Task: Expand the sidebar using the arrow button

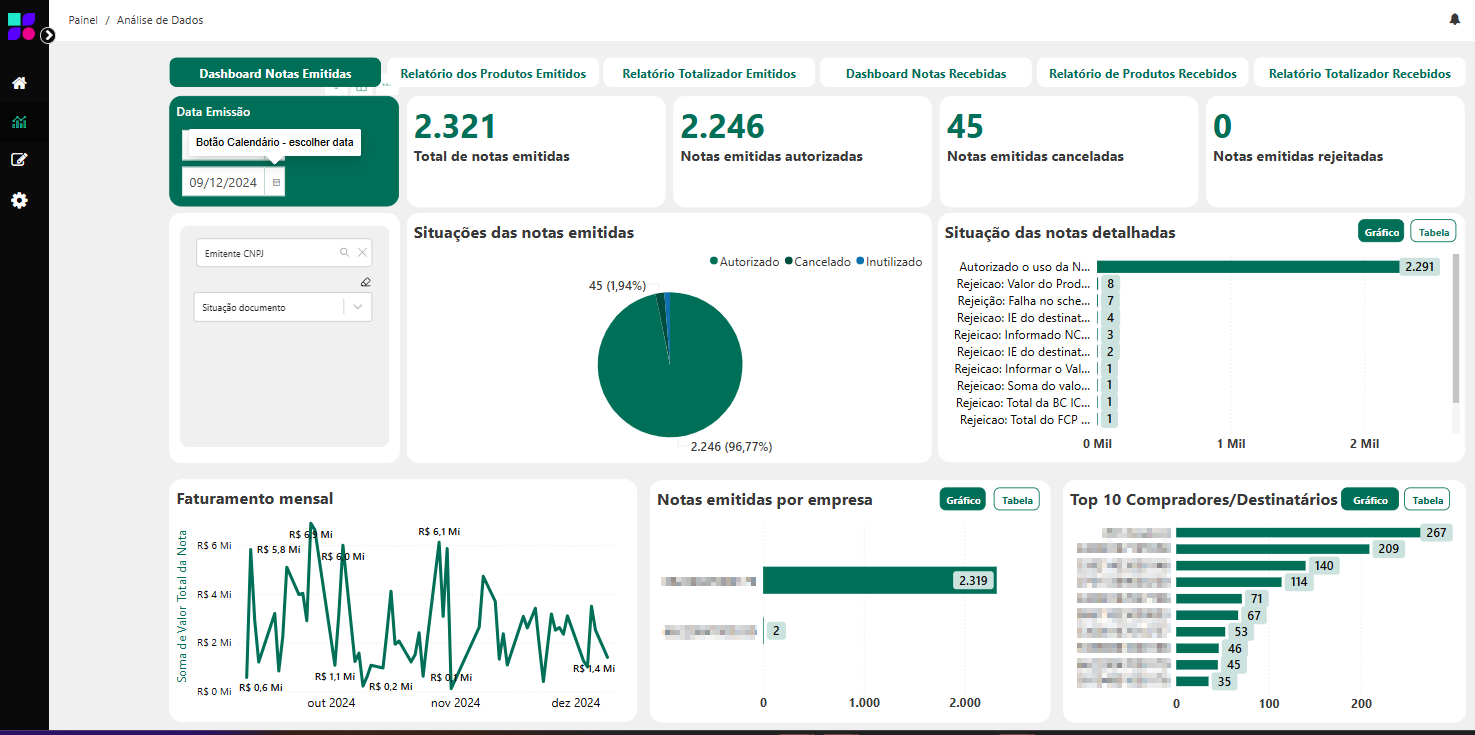Action: point(48,34)
